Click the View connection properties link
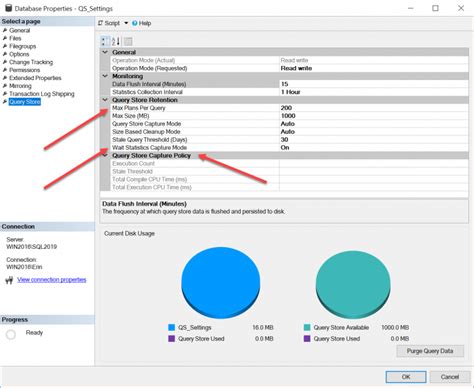Screen dimensions: 474x388 click(x=52, y=280)
